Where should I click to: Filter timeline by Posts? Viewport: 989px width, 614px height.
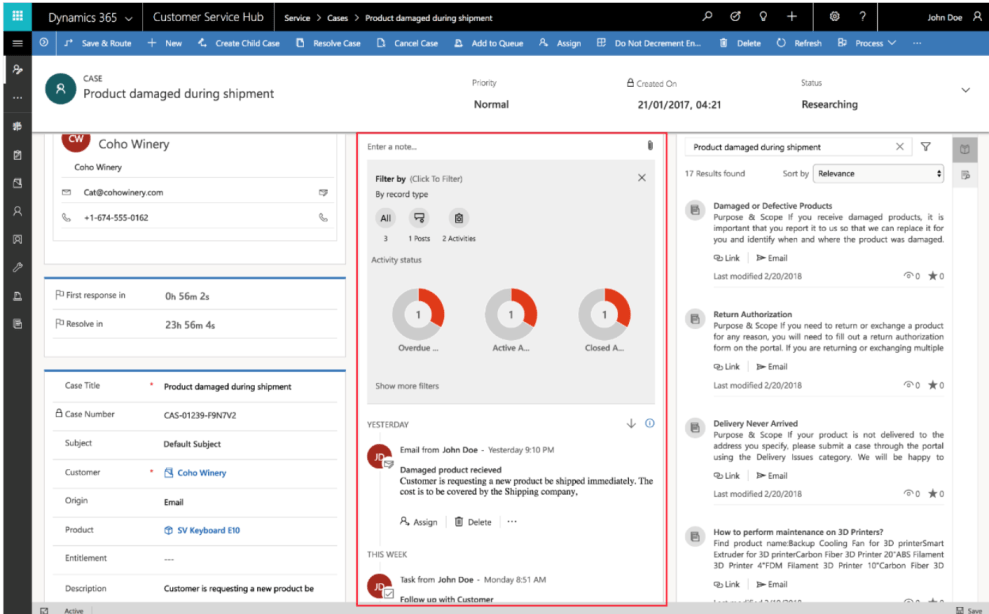pyautogui.click(x=419, y=218)
